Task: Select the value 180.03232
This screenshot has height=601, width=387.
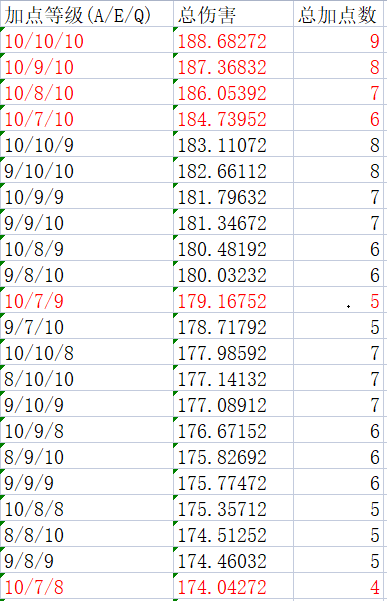Action: [233, 275]
